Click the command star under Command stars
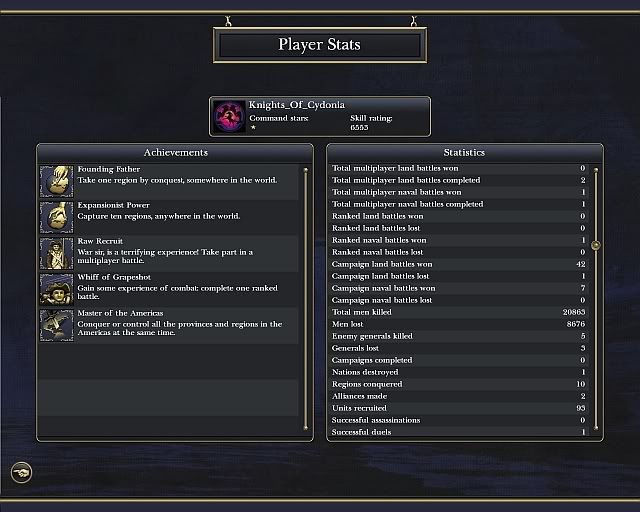The width and height of the screenshot is (640, 512). (253, 129)
